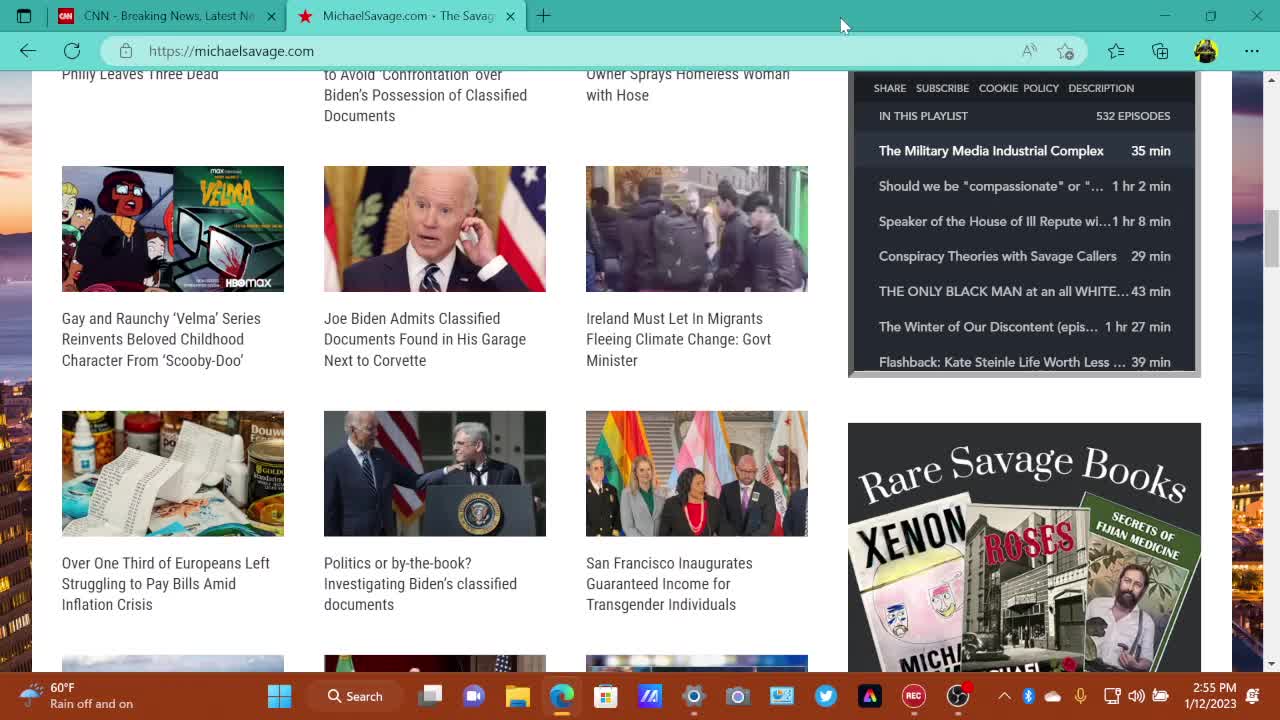Play 'The Winter of Our Discontent' episode
Viewport: 1280px width, 720px height.
click(x=1024, y=327)
